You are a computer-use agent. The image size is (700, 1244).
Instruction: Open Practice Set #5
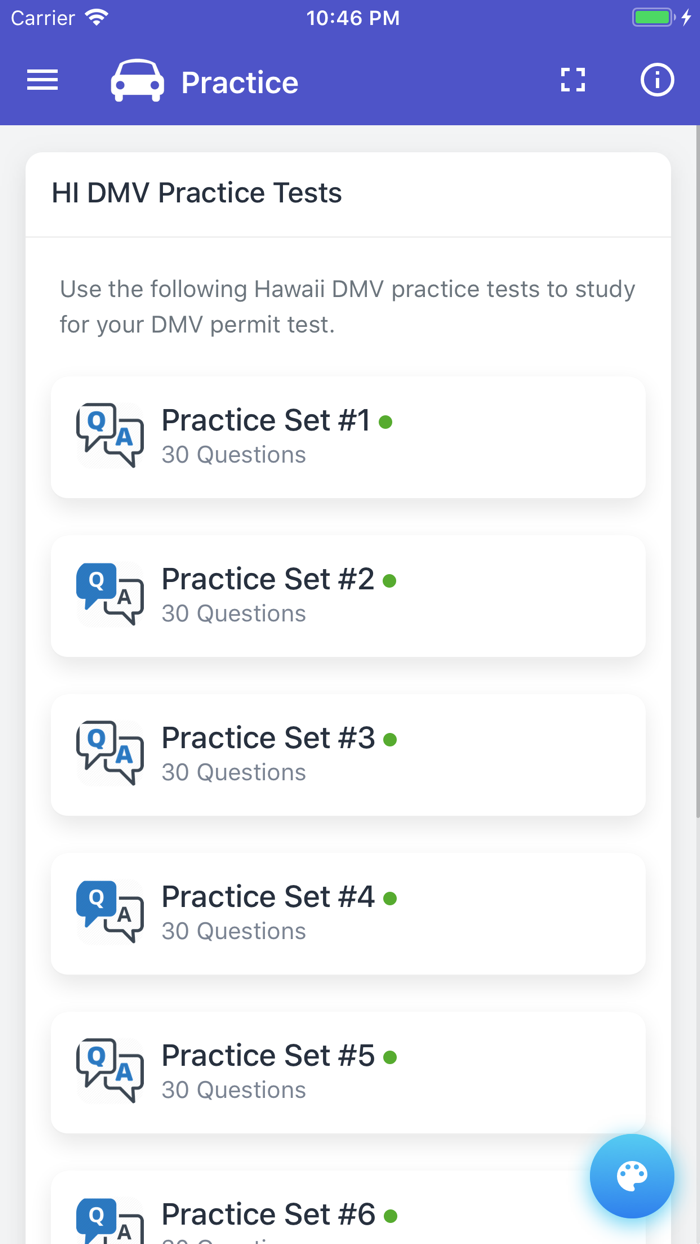coord(348,1071)
